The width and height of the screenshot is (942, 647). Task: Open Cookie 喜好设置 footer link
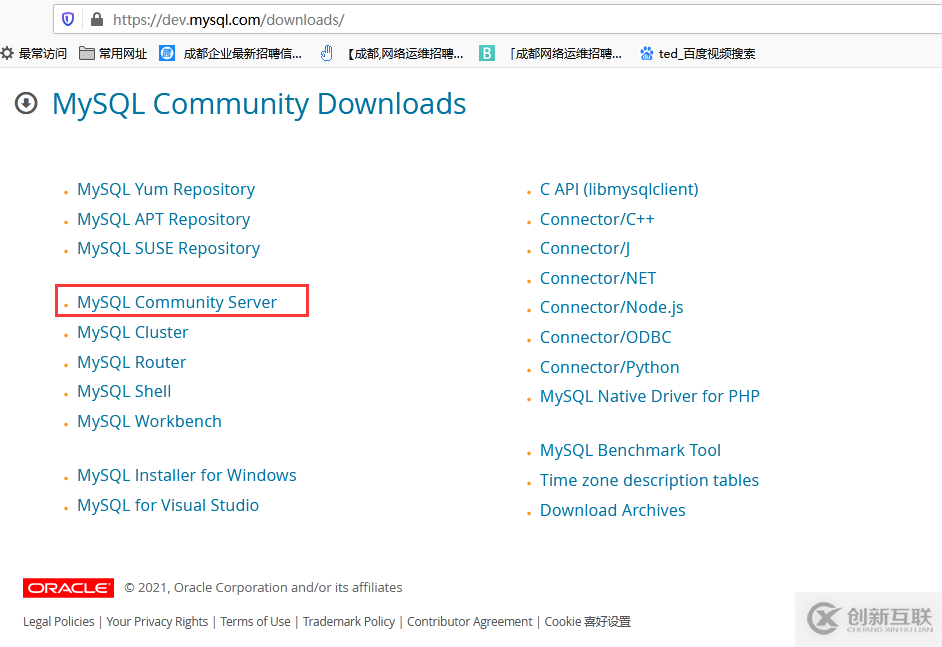[x=587, y=621]
